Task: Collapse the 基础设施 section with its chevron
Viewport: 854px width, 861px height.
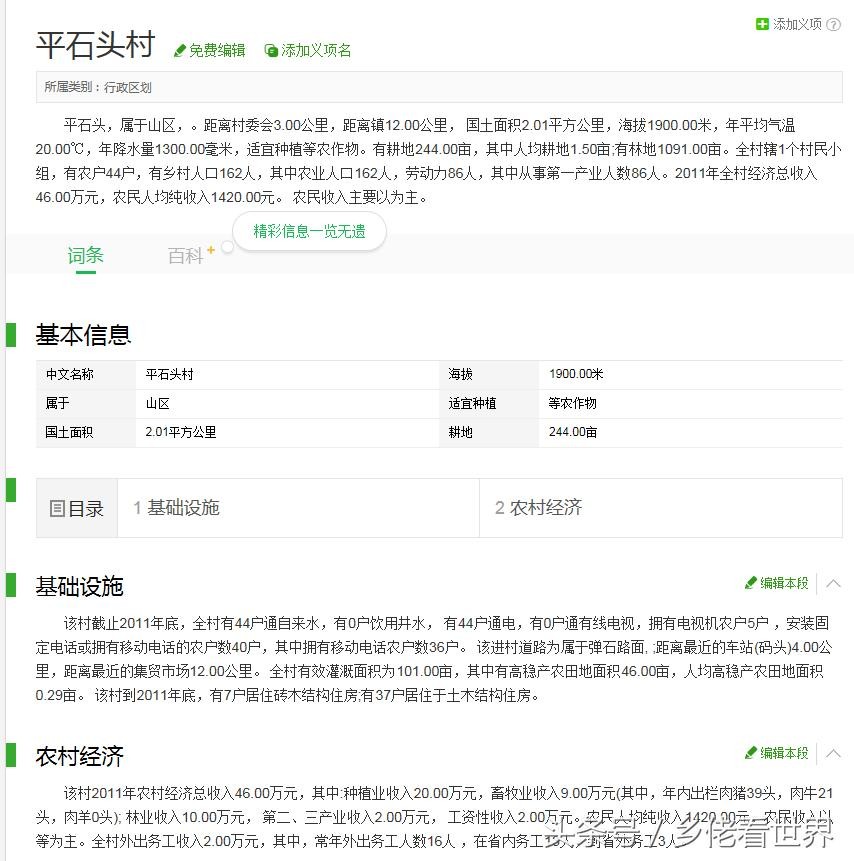Action: point(832,583)
